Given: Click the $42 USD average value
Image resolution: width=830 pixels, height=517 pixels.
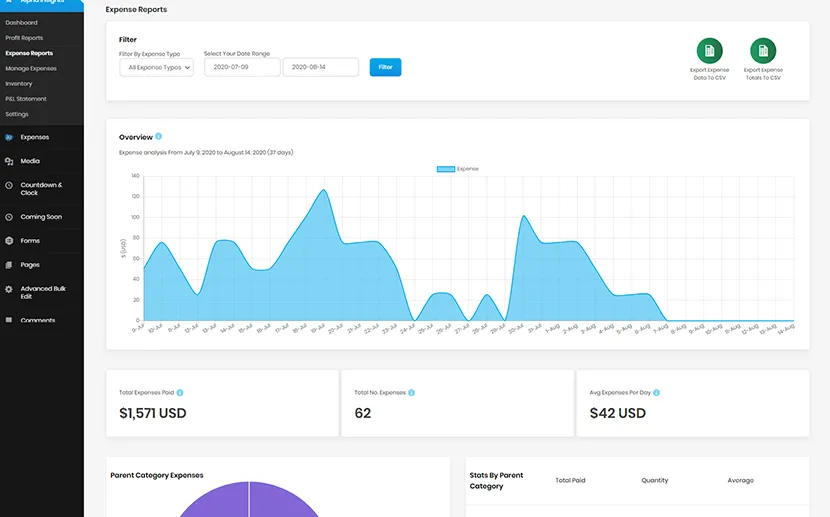Looking at the screenshot, I should point(618,413).
